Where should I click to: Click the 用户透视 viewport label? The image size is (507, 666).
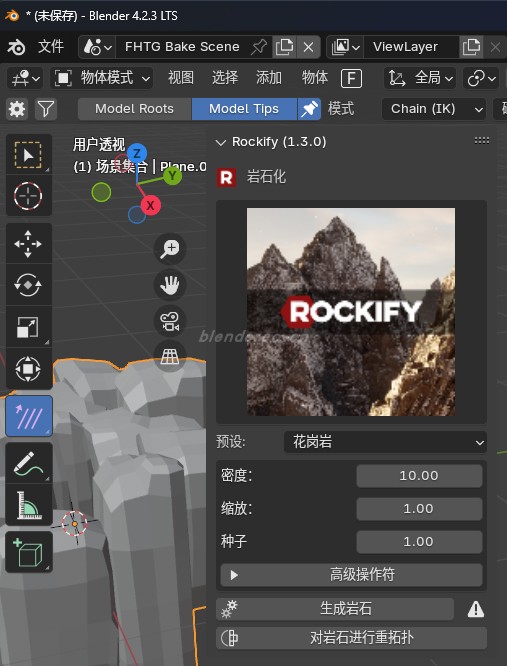[x=99, y=145]
